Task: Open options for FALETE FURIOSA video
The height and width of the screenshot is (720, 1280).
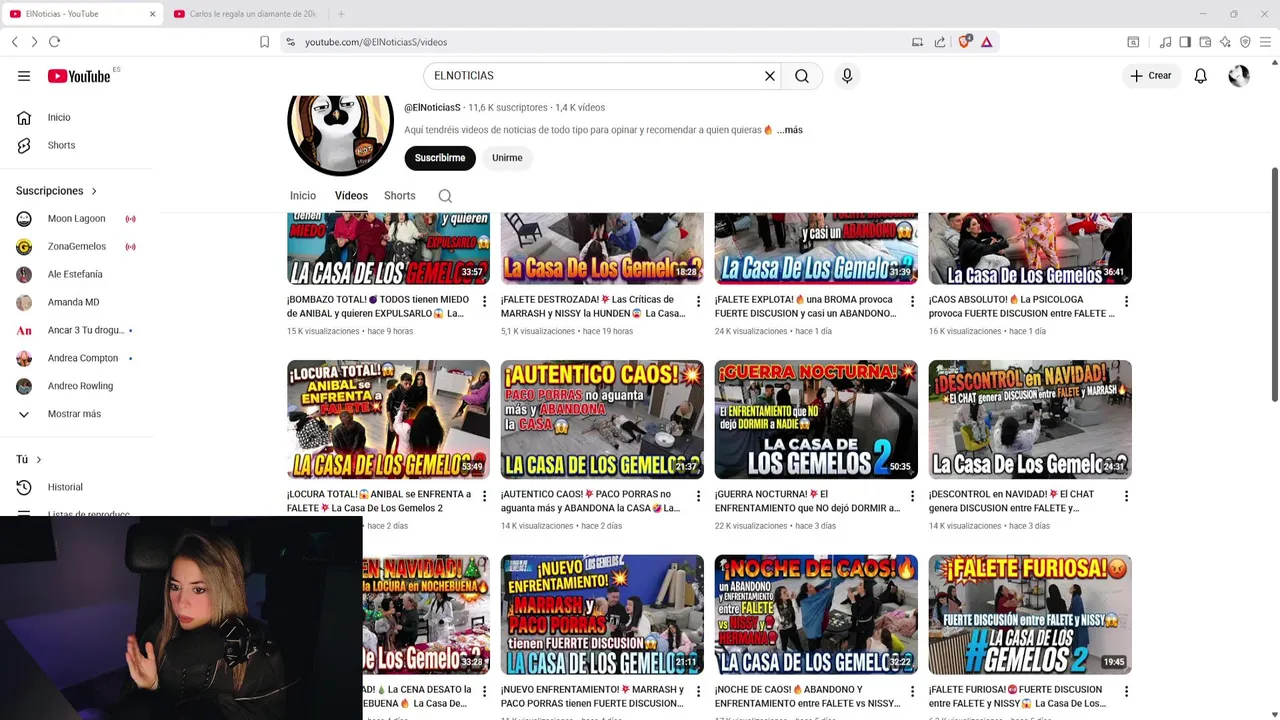Action: 1126,691
